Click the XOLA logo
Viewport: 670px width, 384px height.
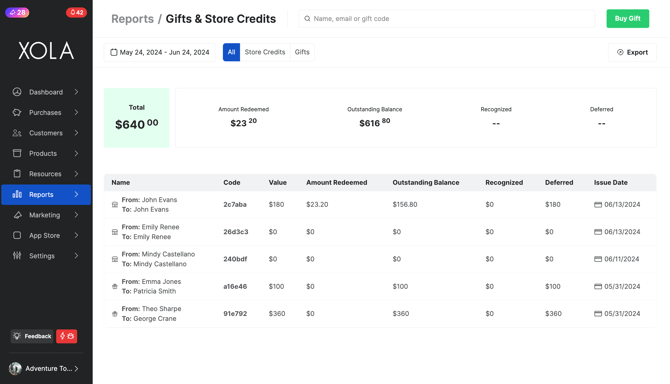[46, 50]
